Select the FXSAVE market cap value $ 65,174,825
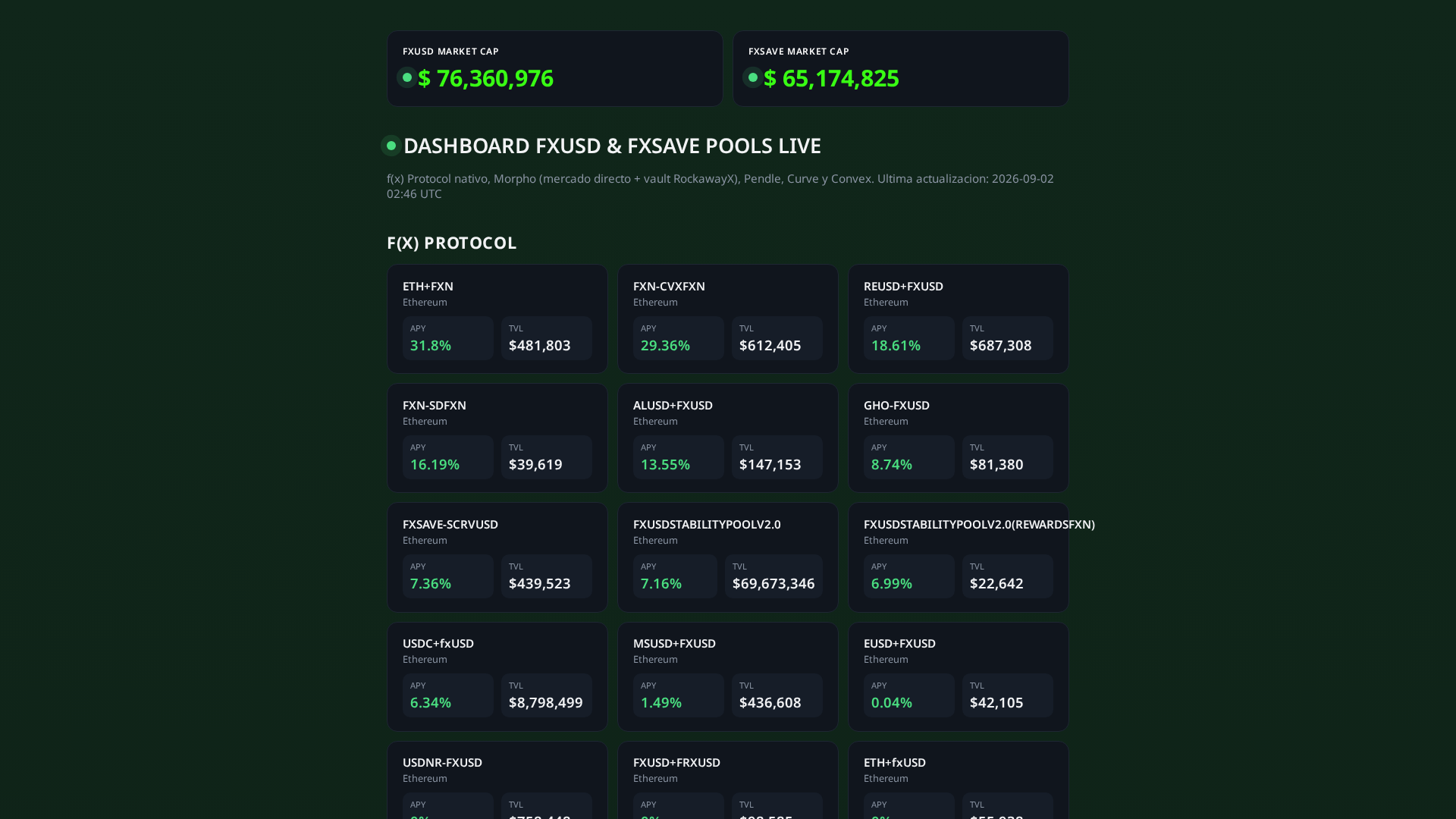The height and width of the screenshot is (819, 1456). pos(832,78)
